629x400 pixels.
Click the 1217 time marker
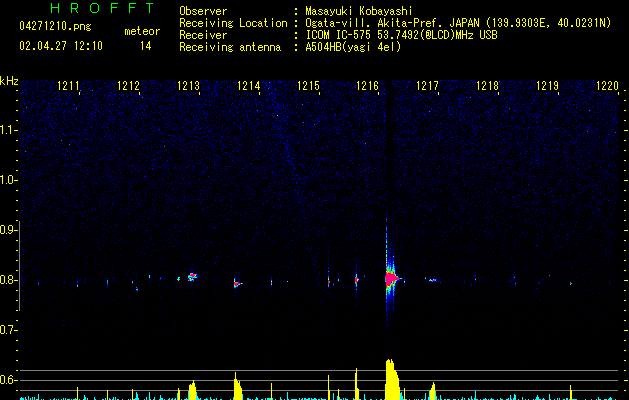pos(427,86)
